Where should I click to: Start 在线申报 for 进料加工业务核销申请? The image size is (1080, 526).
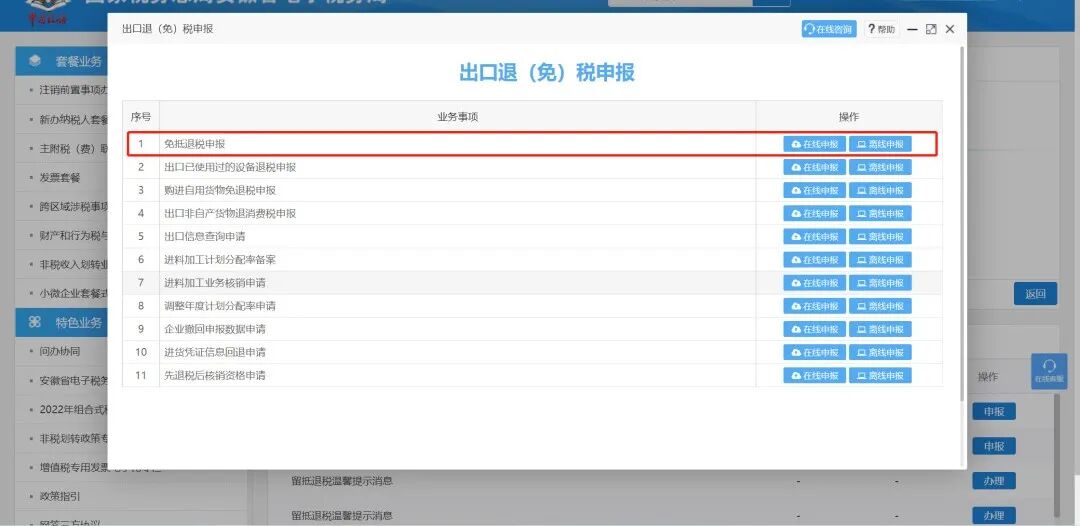tap(814, 283)
